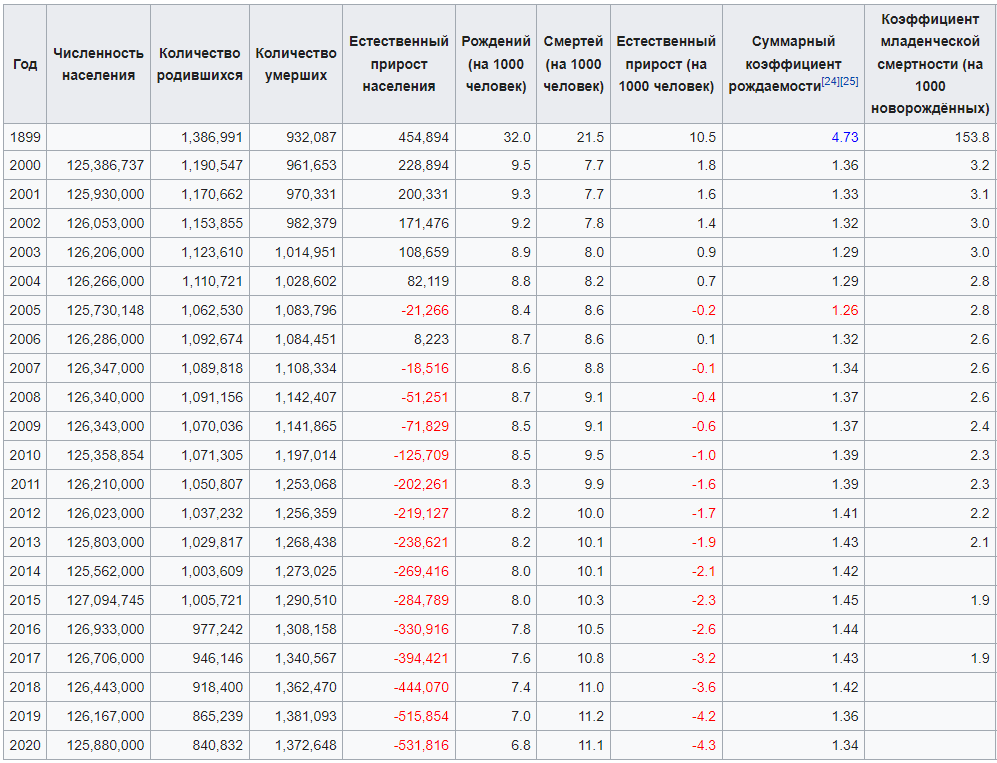Click the red rate -1.6

pos(704,485)
